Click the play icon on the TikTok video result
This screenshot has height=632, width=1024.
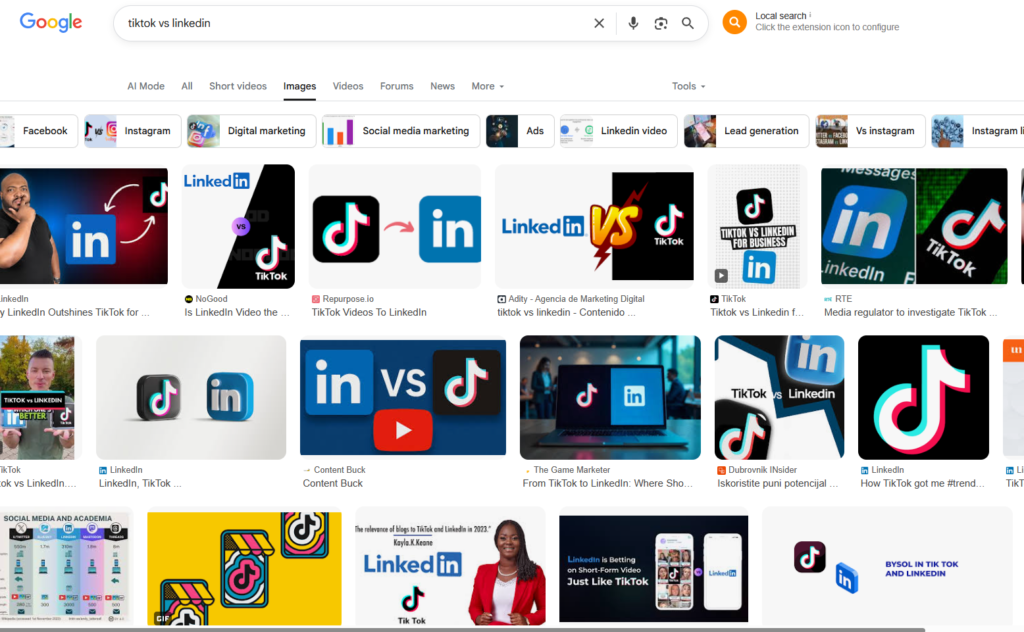tap(721, 275)
